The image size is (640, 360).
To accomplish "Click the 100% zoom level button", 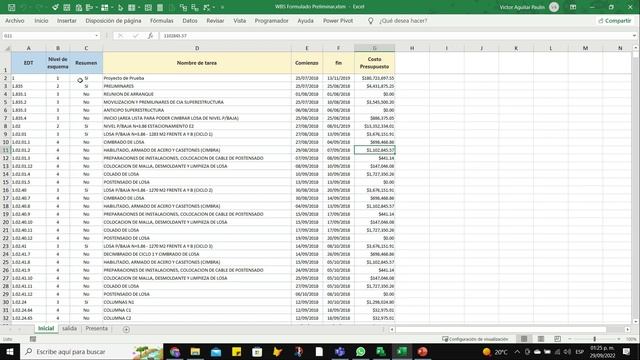I will (631, 339).
